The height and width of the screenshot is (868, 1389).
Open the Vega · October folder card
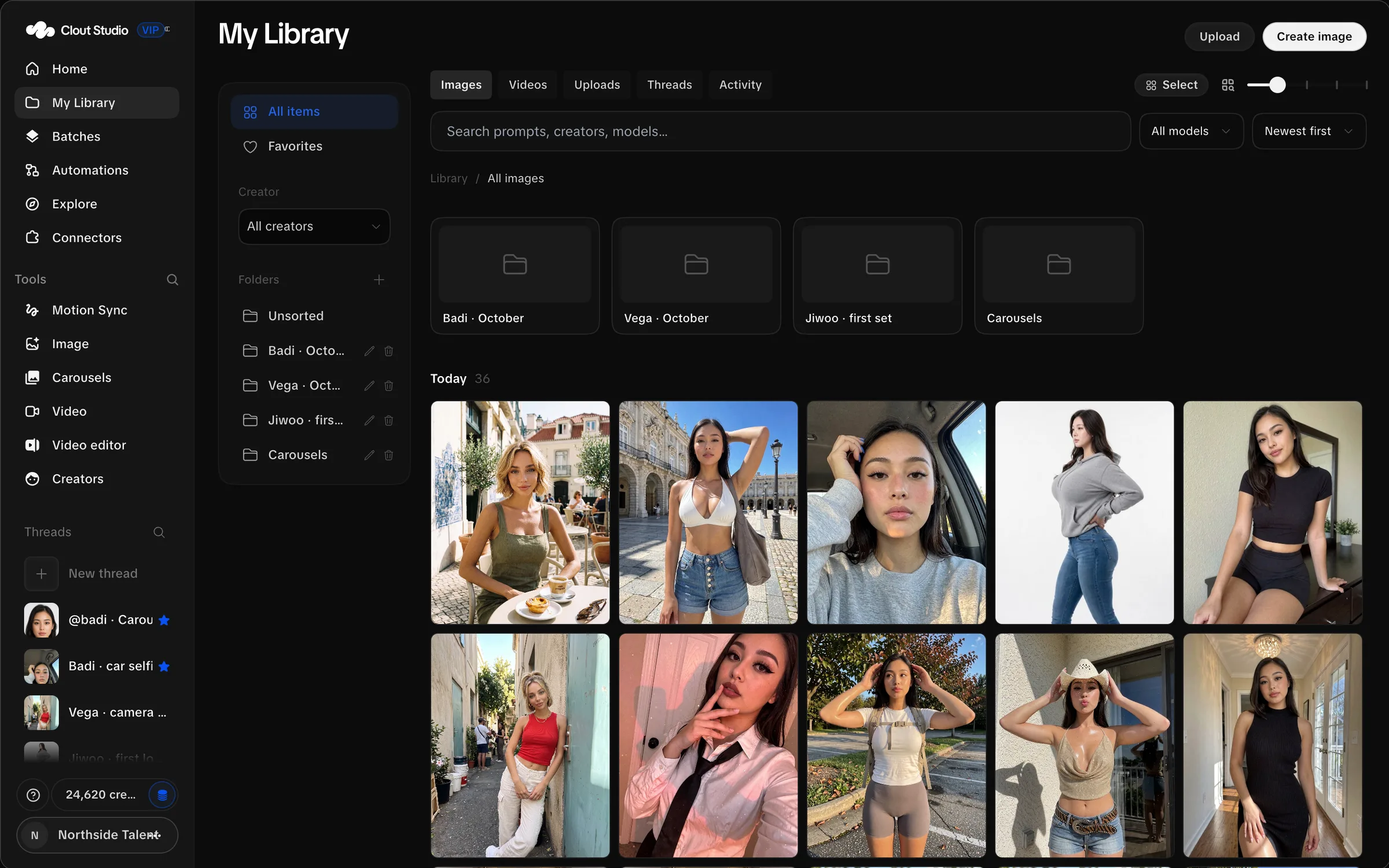tap(696, 276)
